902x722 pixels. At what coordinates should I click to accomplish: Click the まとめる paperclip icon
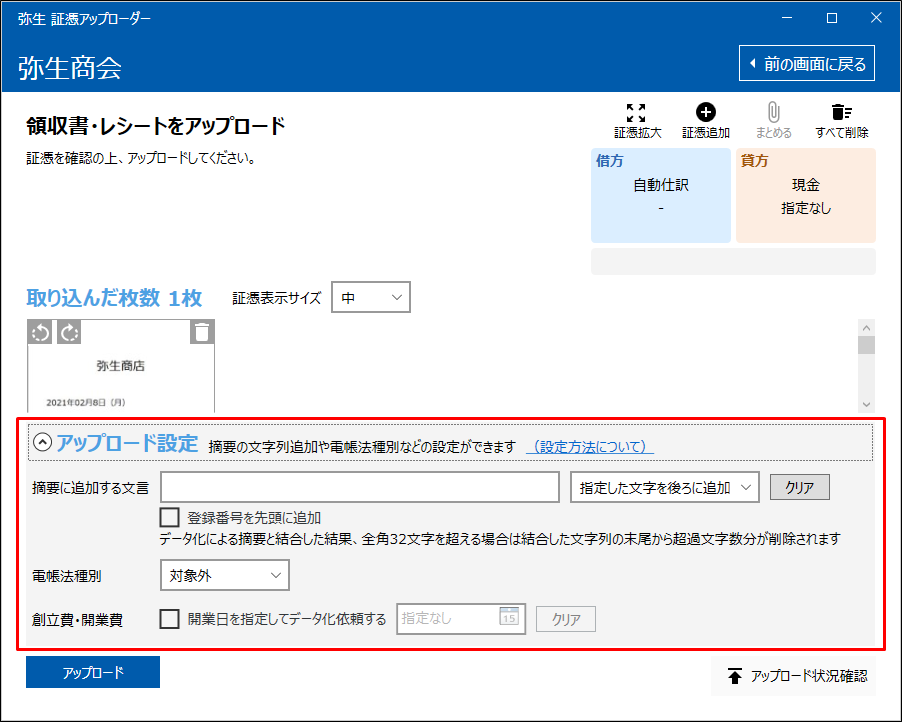(773, 112)
